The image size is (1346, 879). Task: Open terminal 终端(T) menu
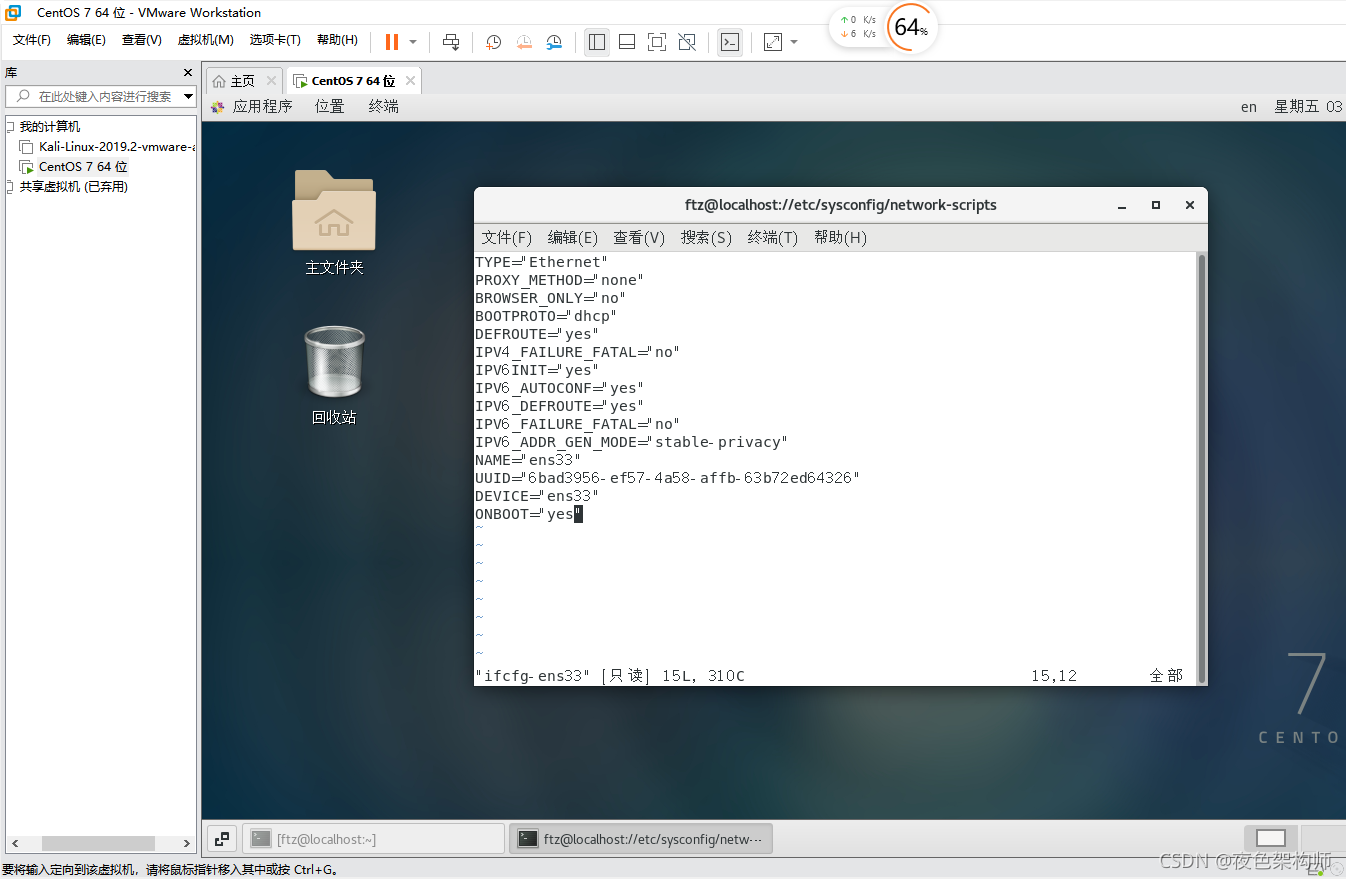(x=773, y=238)
